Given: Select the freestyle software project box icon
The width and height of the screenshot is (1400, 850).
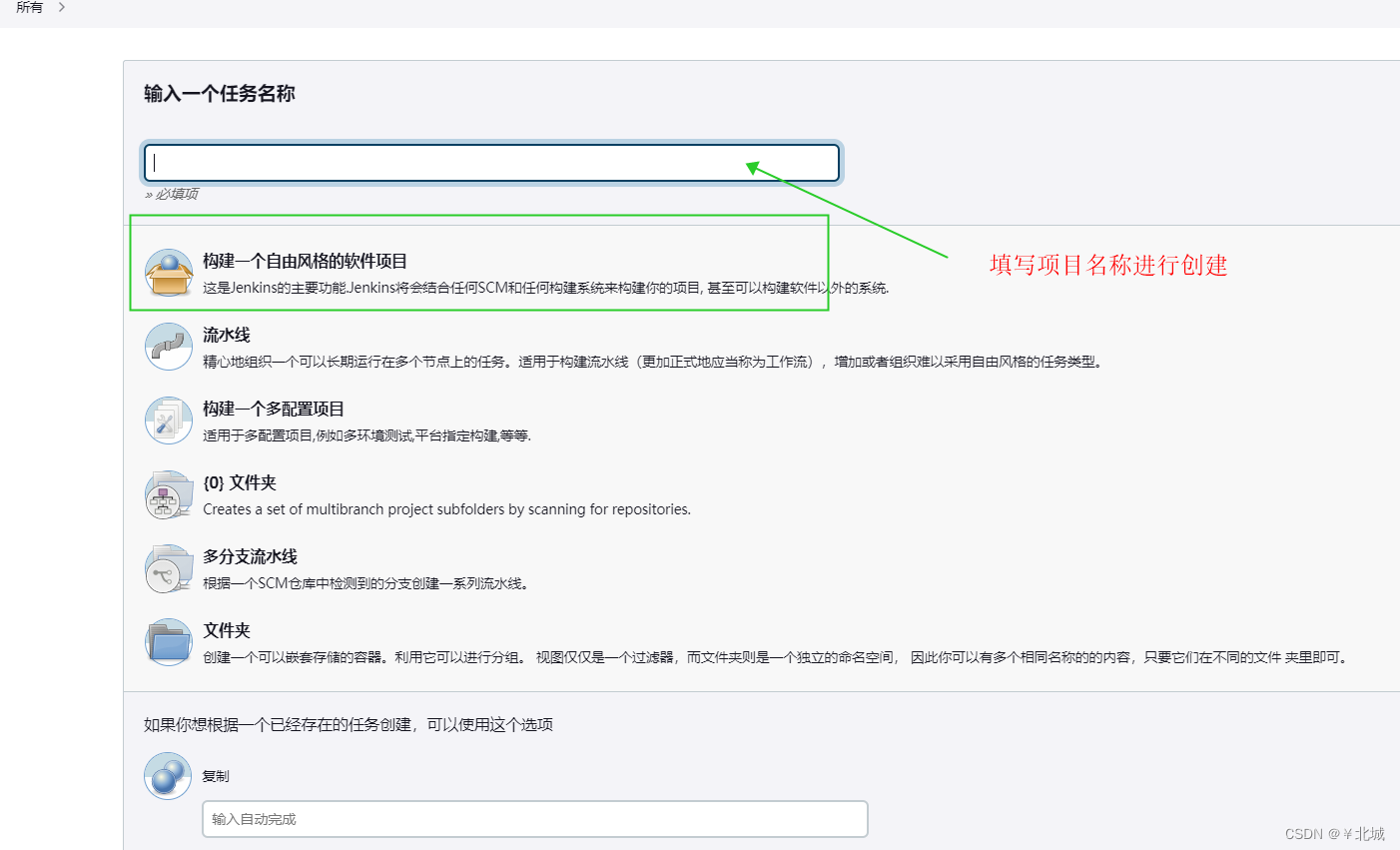Looking at the screenshot, I should click(169, 273).
